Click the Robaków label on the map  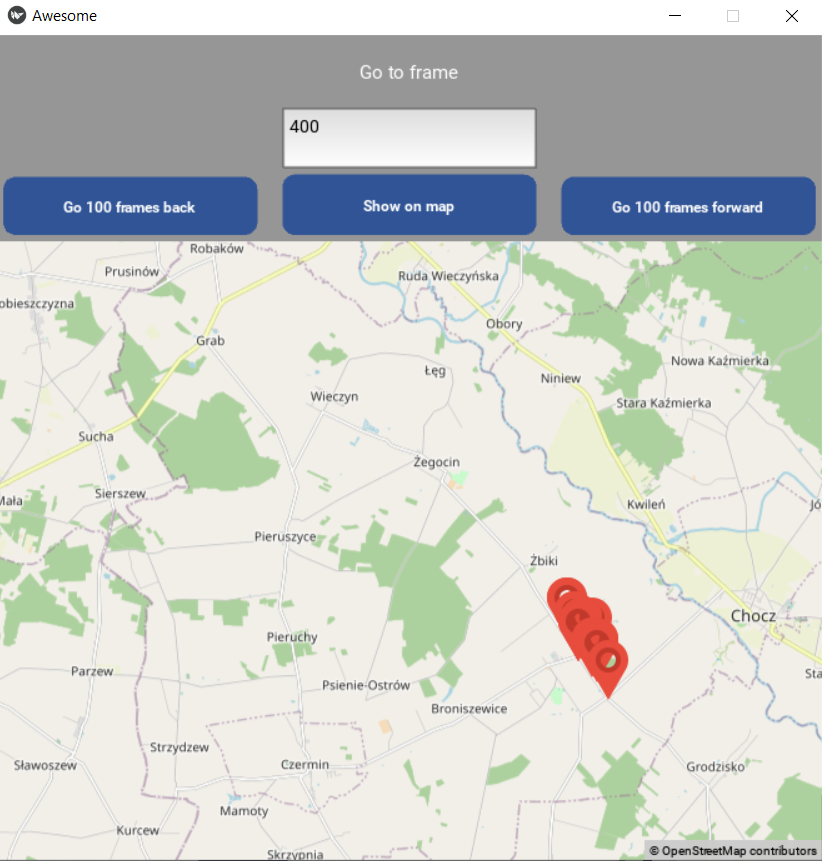click(x=216, y=249)
